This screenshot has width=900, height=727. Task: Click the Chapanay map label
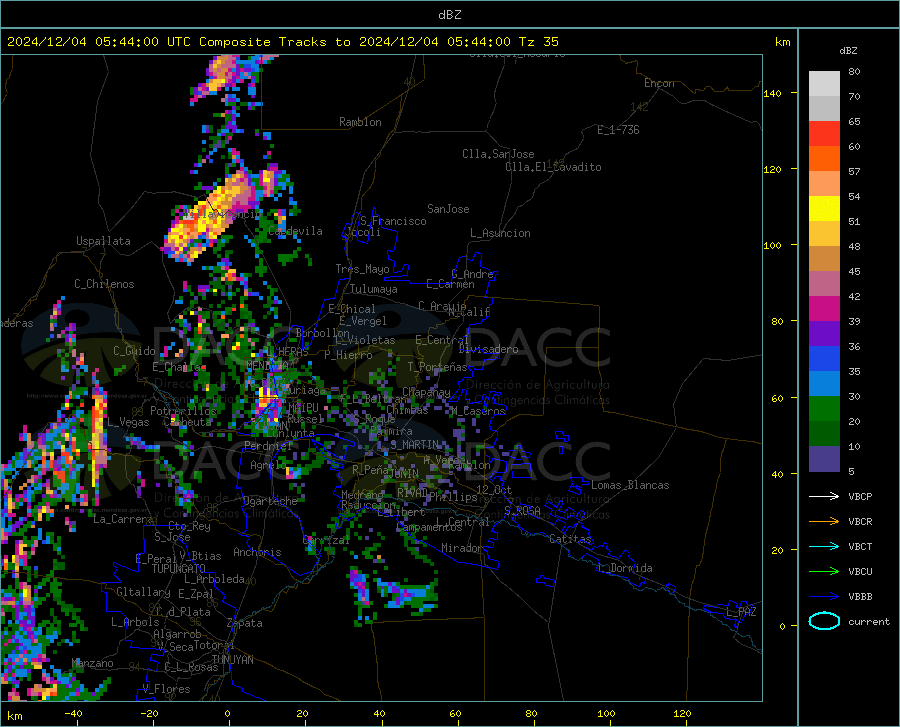[426, 392]
